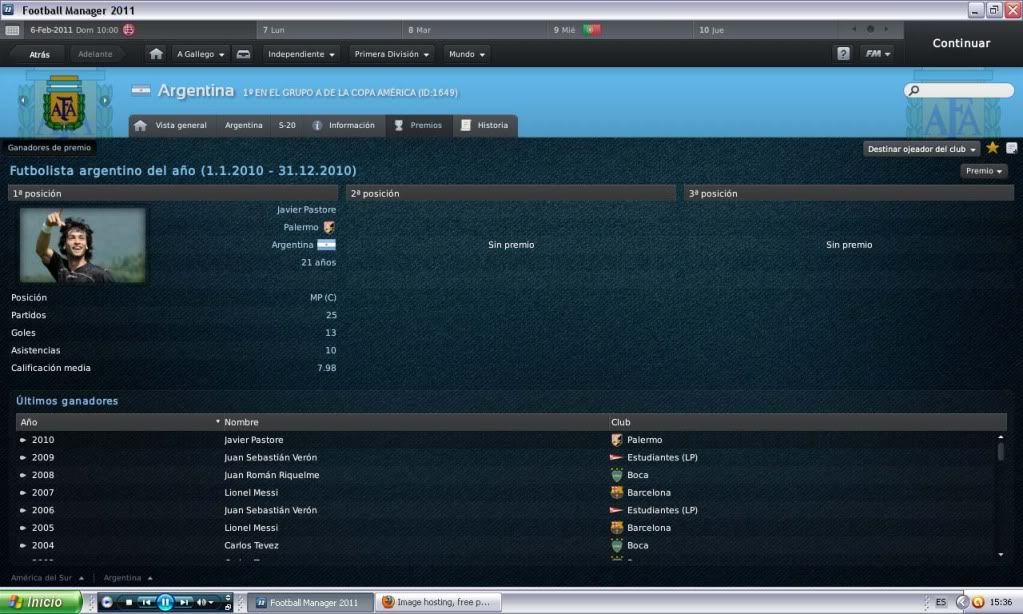Select the Premios tab
This screenshot has height=614, width=1023.
pyautogui.click(x=418, y=125)
